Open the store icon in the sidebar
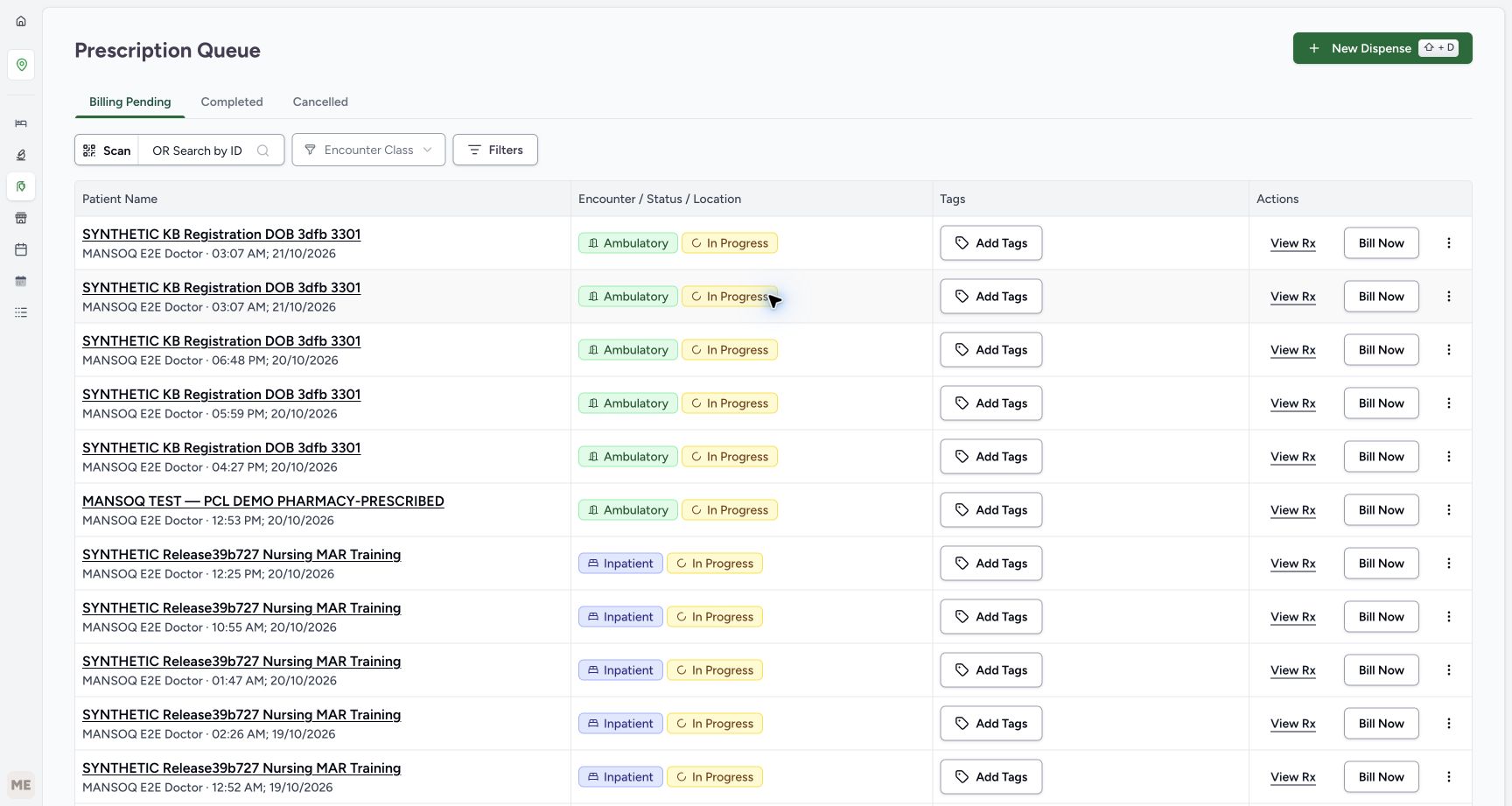The image size is (1512, 806). point(21,218)
